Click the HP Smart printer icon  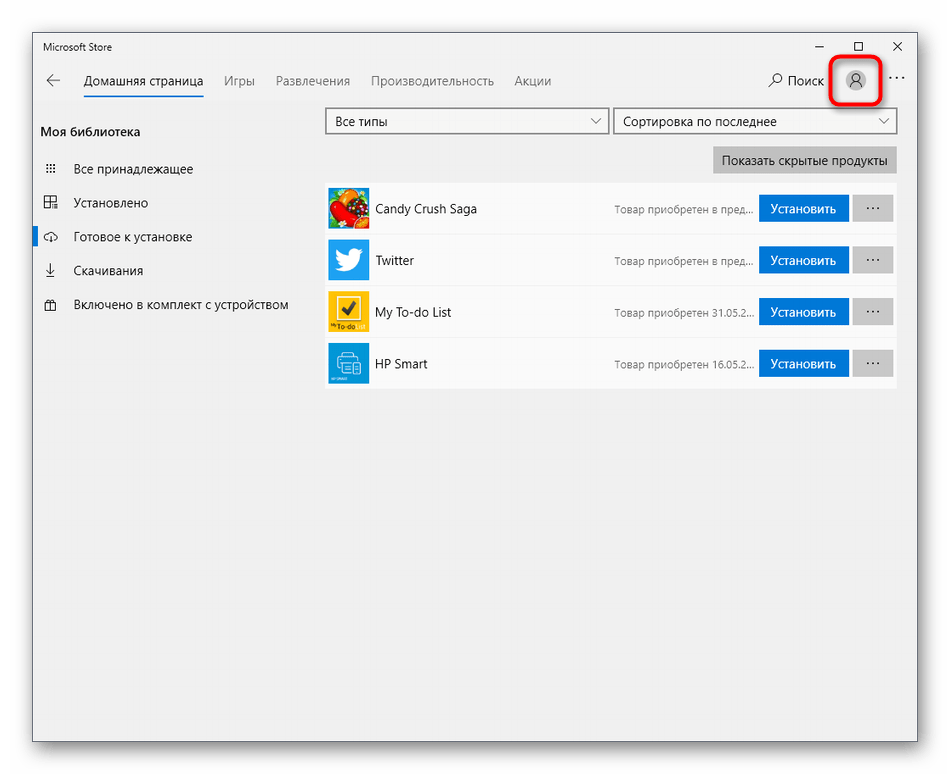pos(348,364)
